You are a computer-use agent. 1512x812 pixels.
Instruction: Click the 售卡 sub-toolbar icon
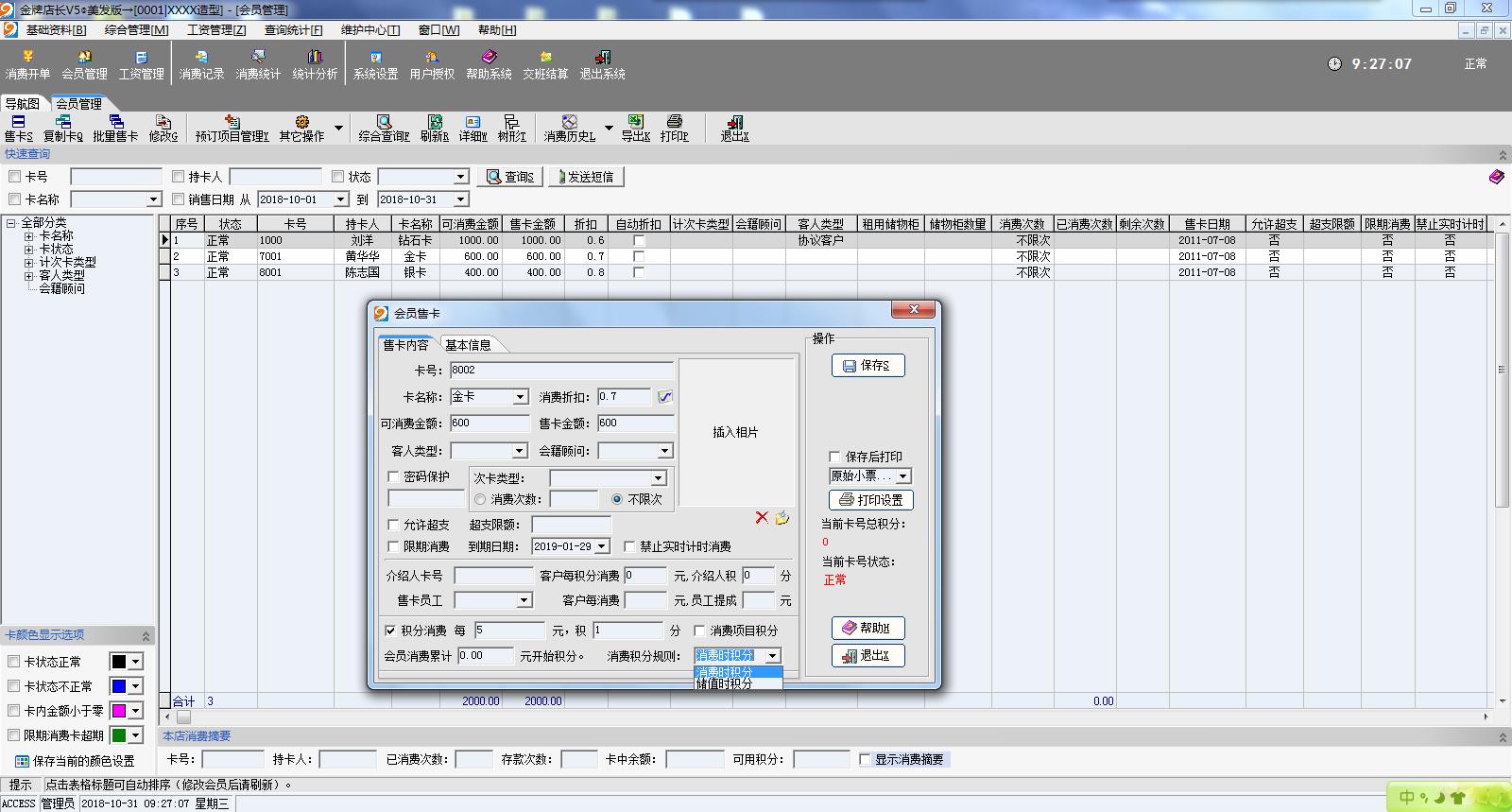pos(18,129)
